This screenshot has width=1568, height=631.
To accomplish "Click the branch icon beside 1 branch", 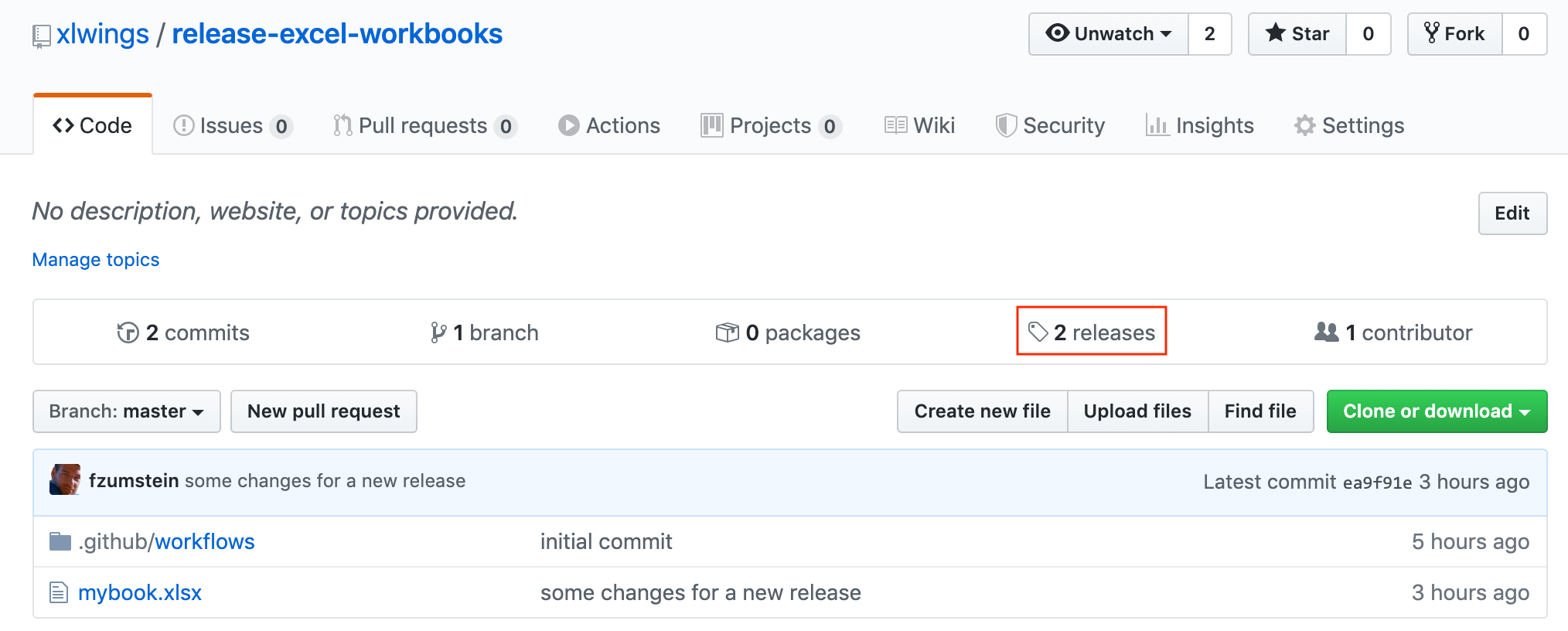I will [438, 333].
